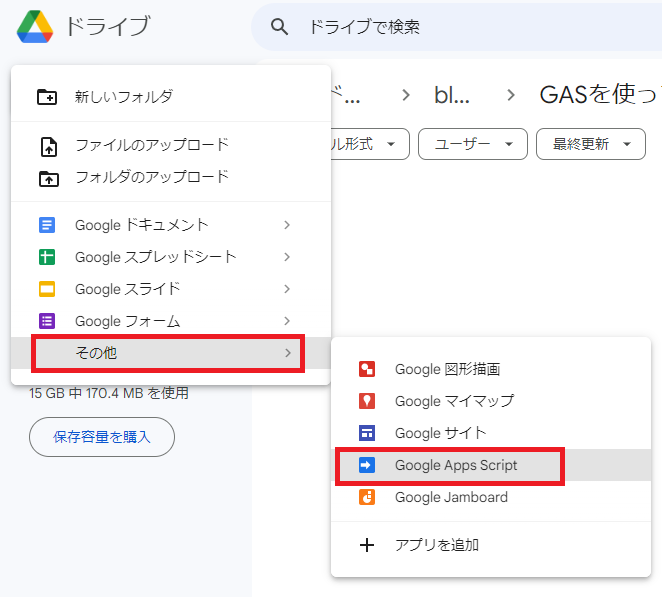The height and width of the screenshot is (597, 662).
Task: Click the Google Sites icon
Action: point(366,433)
